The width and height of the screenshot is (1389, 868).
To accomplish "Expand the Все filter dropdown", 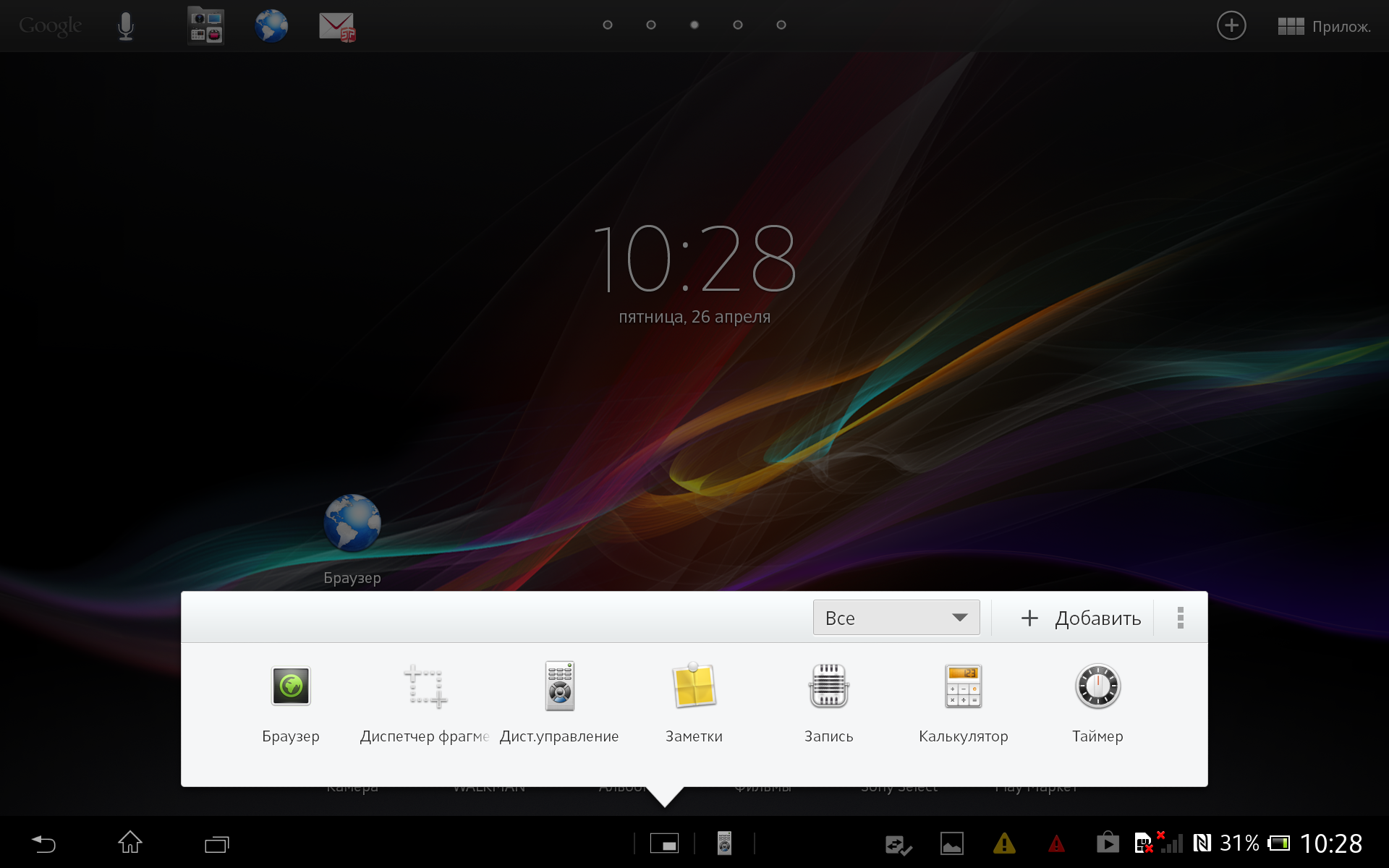I will click(x=896, y=618).
